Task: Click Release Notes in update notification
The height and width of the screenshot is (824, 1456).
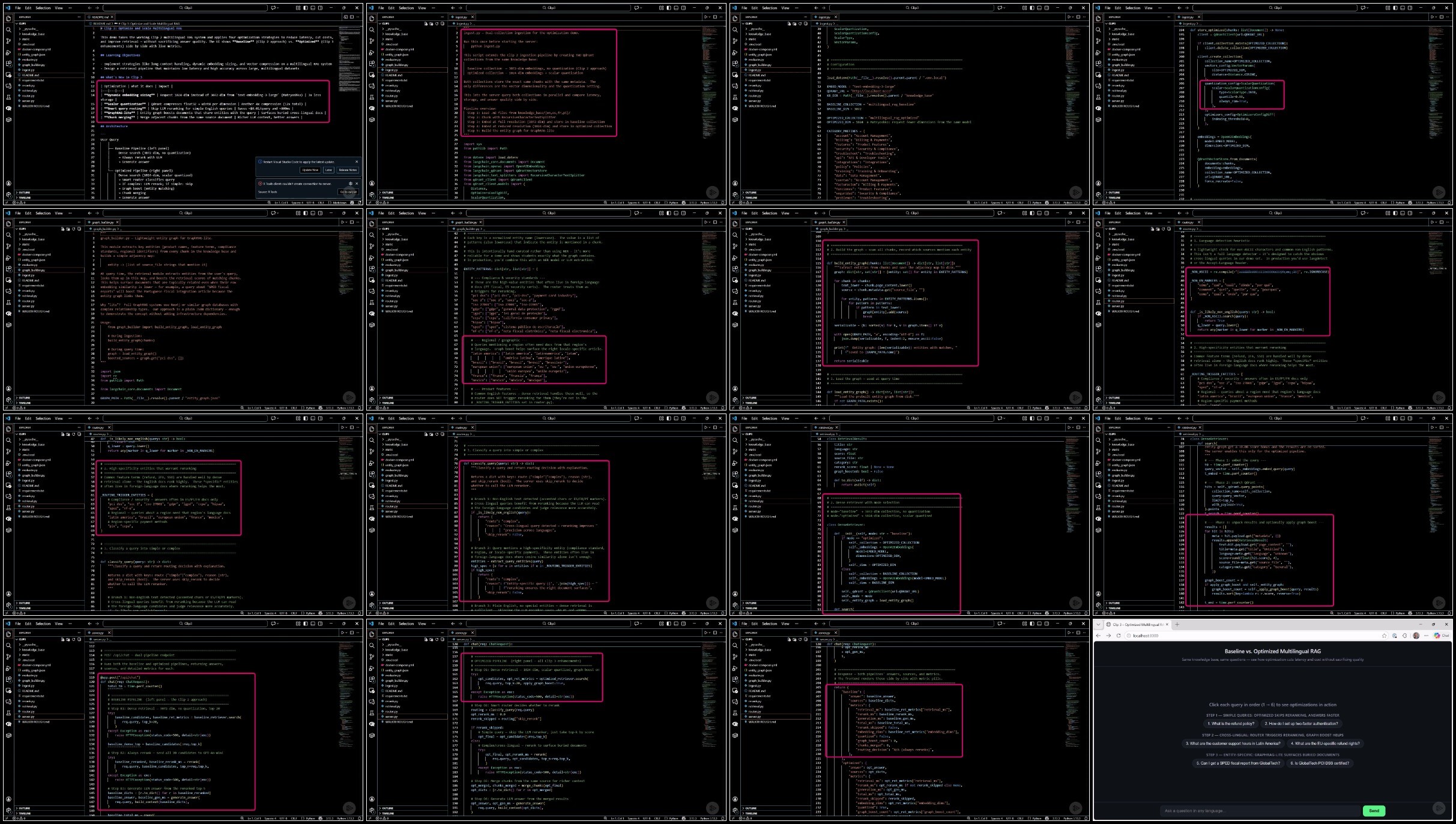Action: (348, 170)
